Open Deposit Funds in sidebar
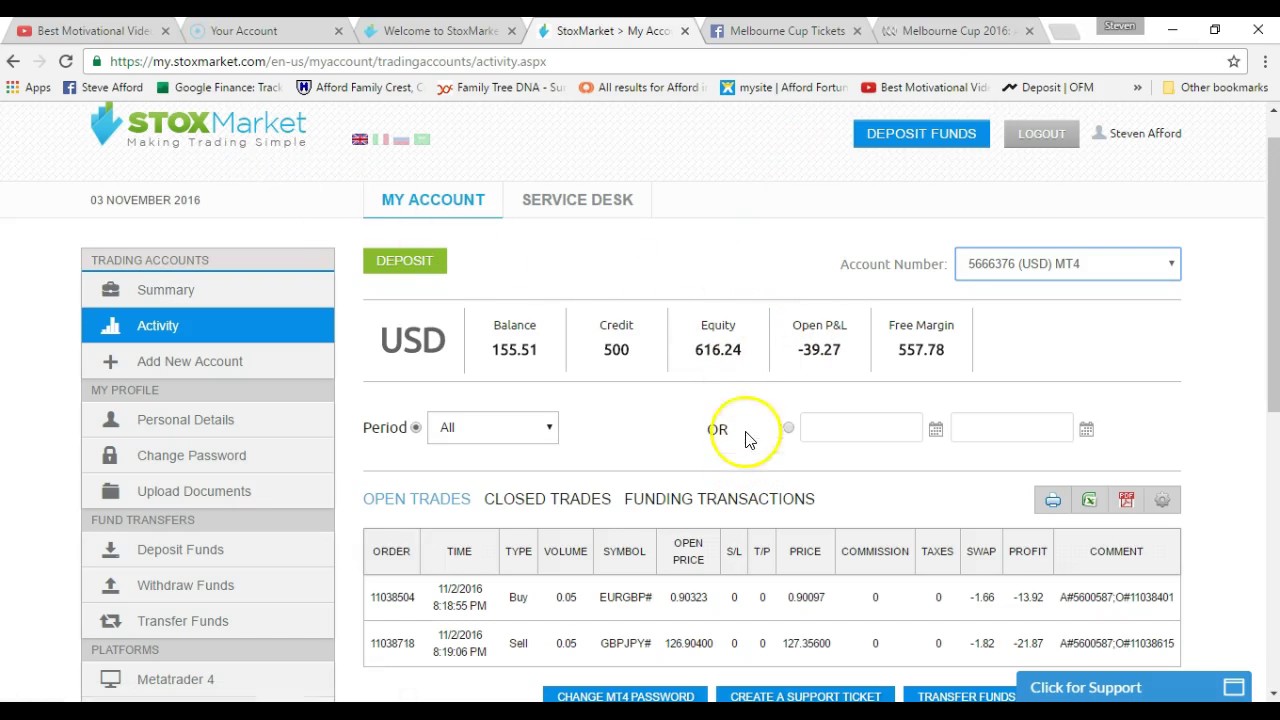The height and width of the screenshot is (720, 1280). pos(208,550)
